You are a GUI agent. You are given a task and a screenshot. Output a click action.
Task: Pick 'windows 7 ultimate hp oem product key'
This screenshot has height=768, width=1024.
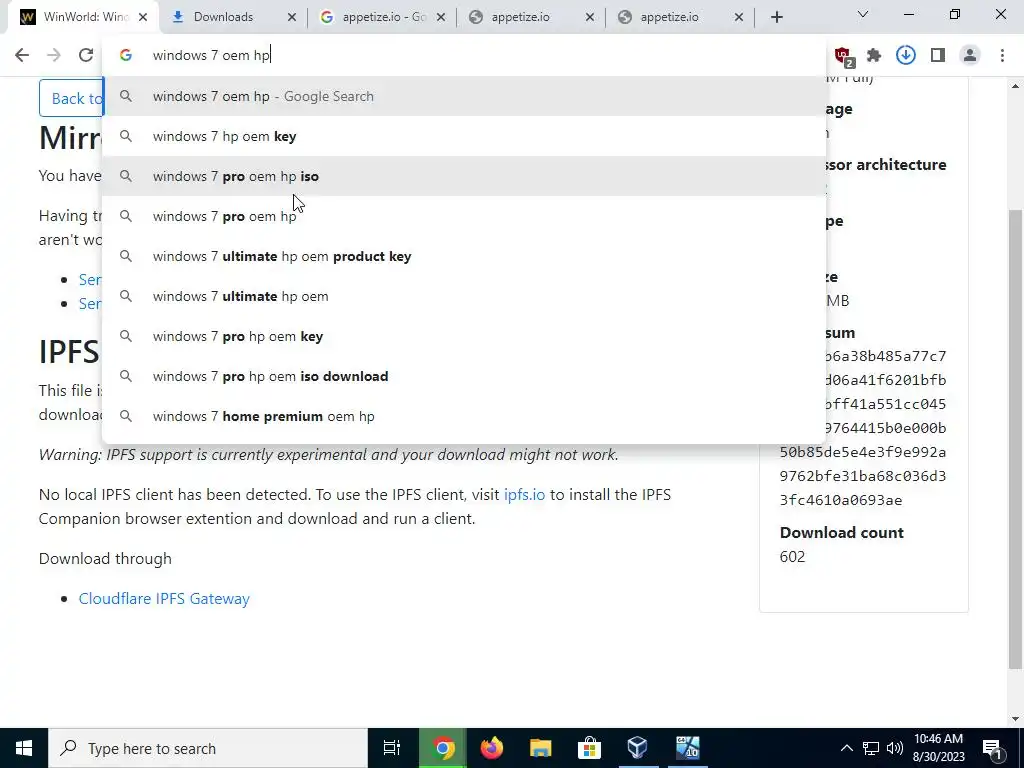pos(464,257)
